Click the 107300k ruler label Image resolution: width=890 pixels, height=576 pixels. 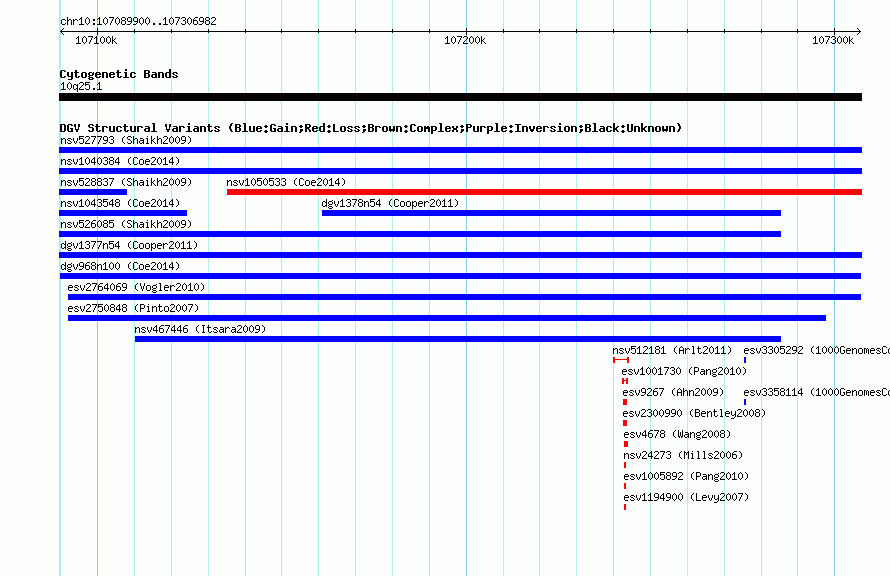tap(833, 40)
